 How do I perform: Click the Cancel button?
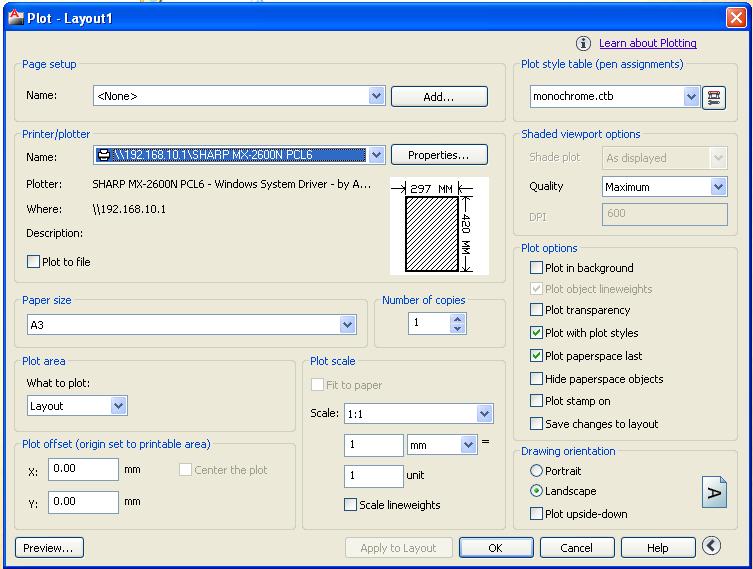pos(577,547)
